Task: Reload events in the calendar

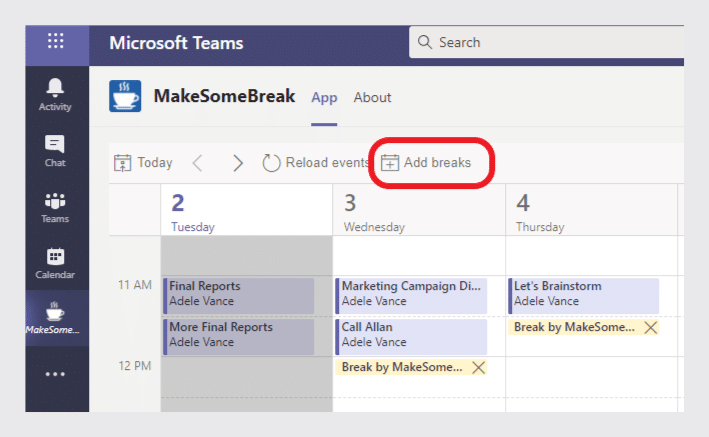Action: pos(316,162)
